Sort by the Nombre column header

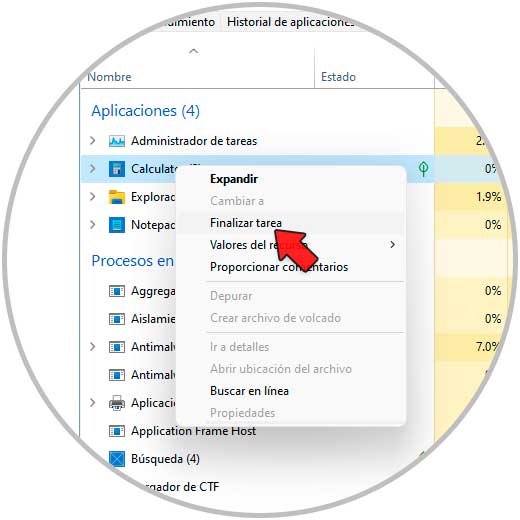click(109, 77)
